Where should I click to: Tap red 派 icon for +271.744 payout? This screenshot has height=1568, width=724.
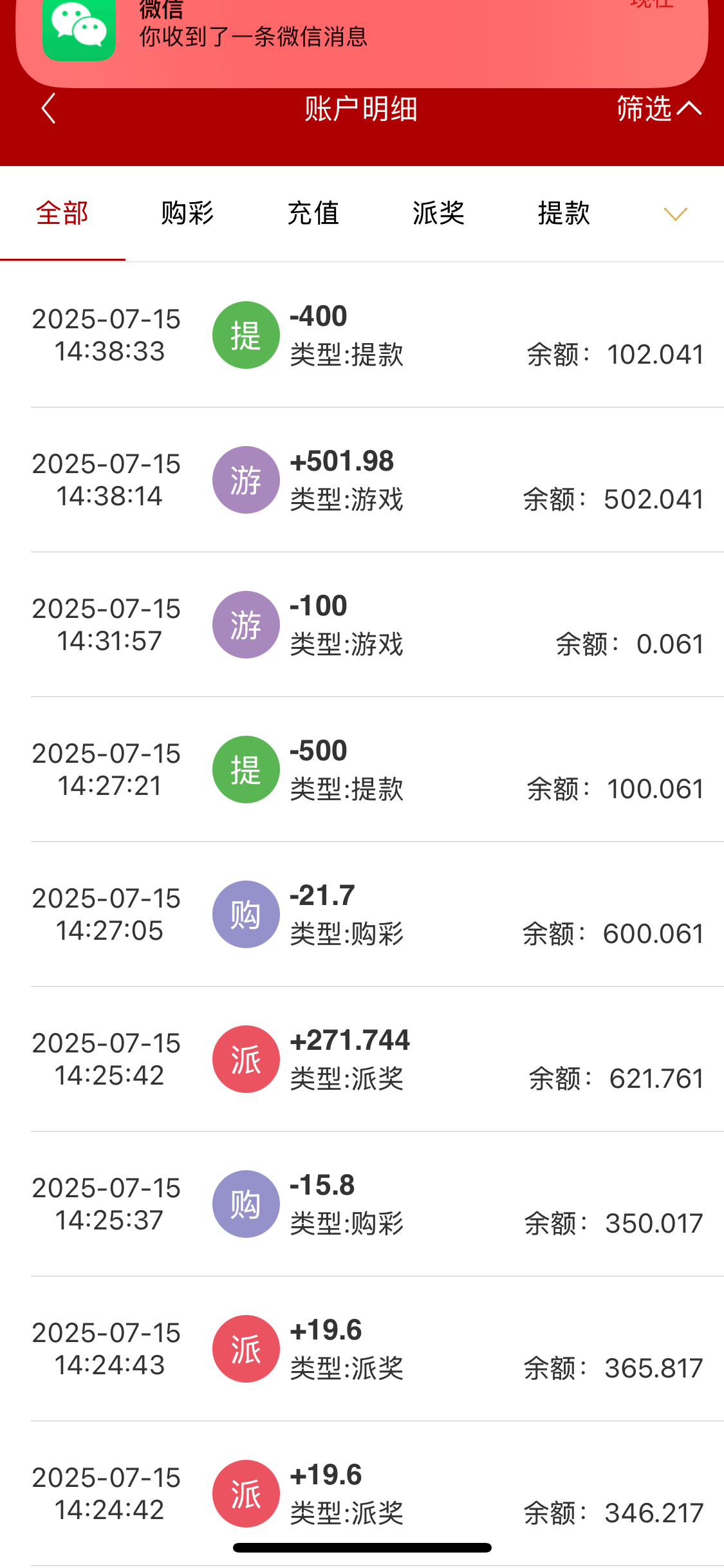click(246, 1059)
